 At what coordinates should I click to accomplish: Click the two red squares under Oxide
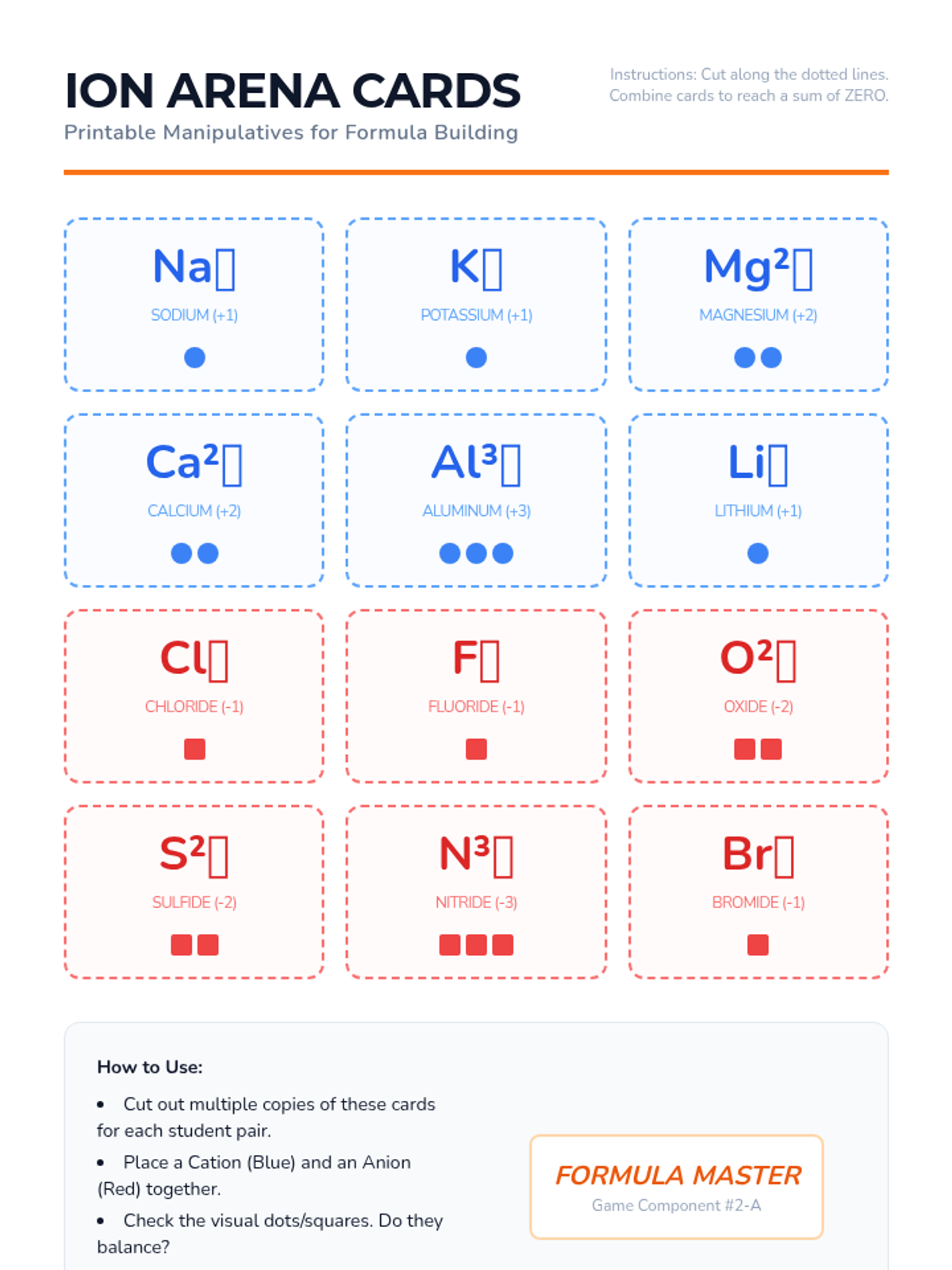tap(758, 749)
